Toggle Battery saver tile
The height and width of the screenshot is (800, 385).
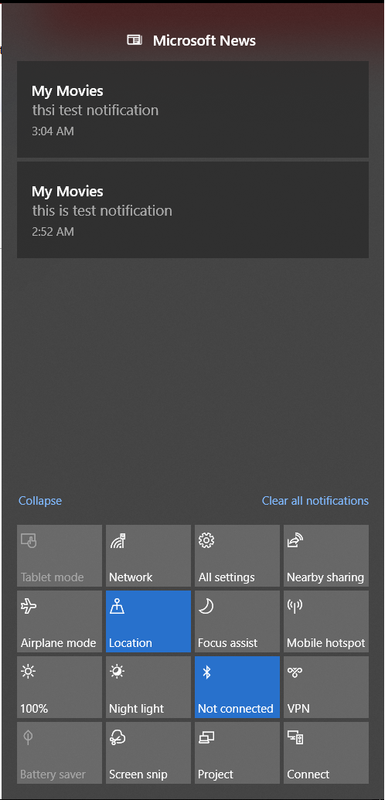click(60, 753)
